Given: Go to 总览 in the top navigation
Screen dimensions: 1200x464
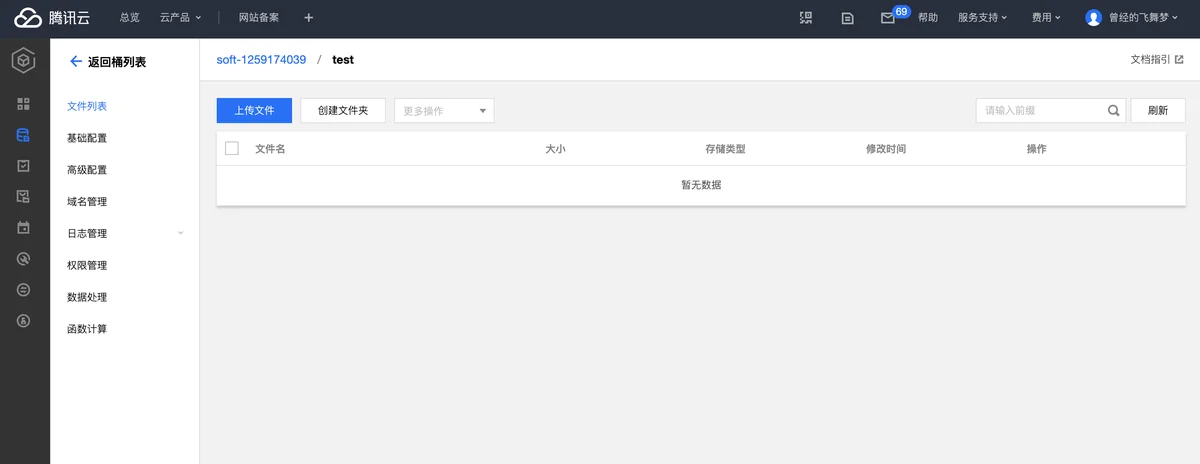Looking at the screenshot, I should [130, 18].
